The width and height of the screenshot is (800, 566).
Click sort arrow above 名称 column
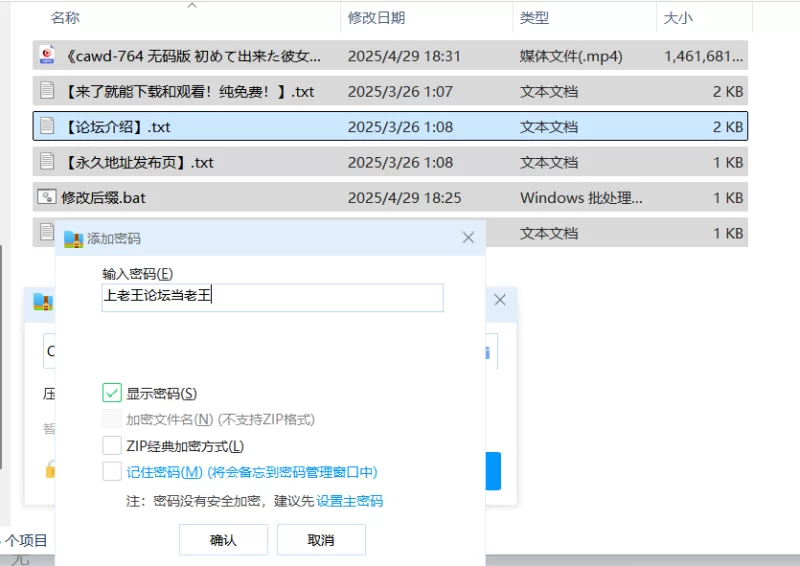192,5
